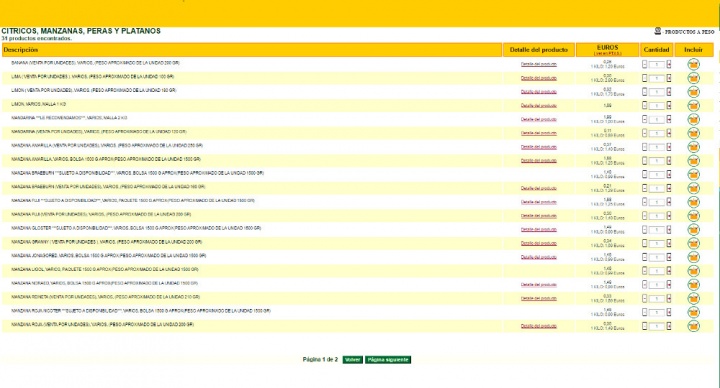Click the Incluir column header
This screenshot has width=720, height=388.
(x=694, y=50)
